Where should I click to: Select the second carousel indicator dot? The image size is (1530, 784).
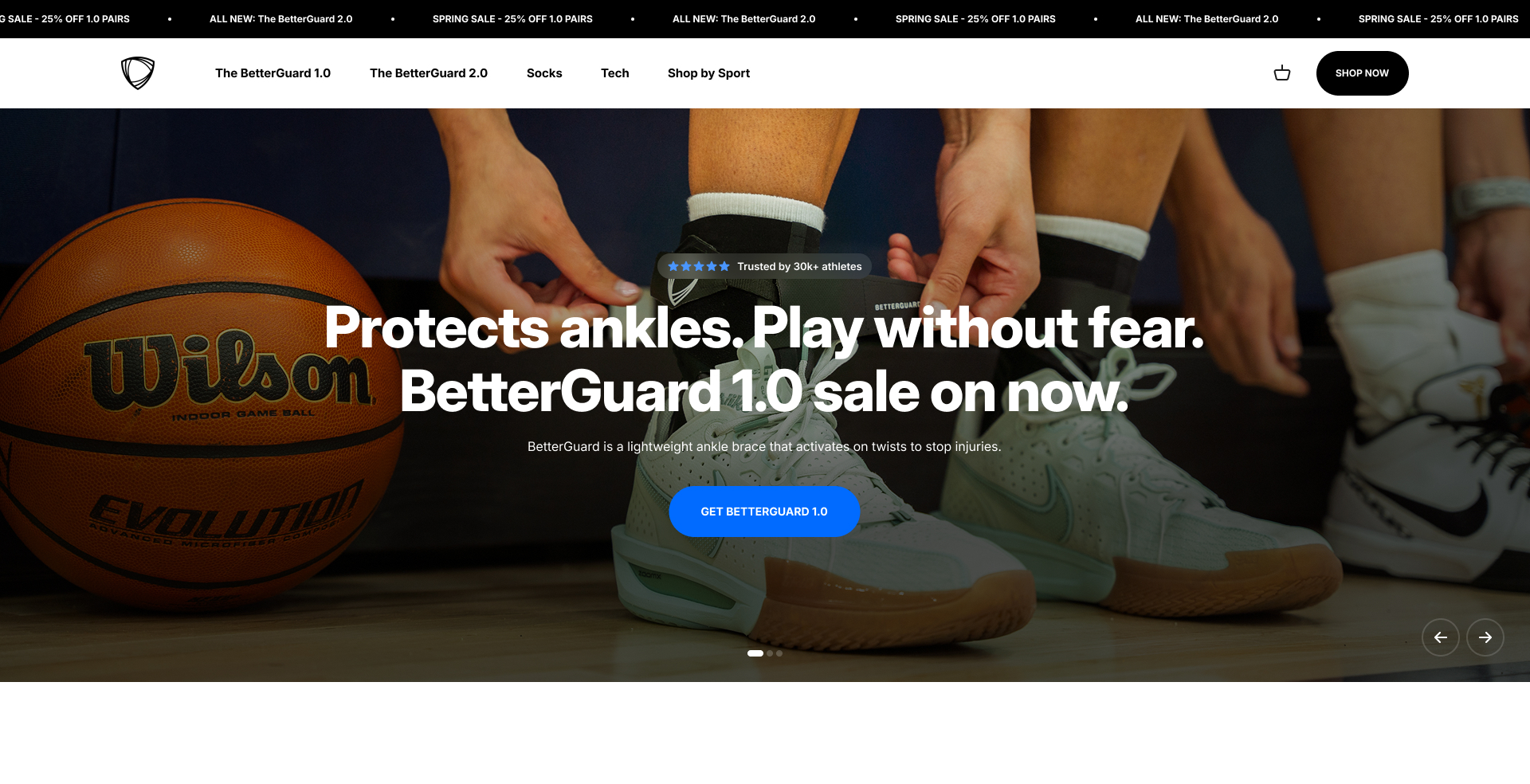(x=770, y=653)
